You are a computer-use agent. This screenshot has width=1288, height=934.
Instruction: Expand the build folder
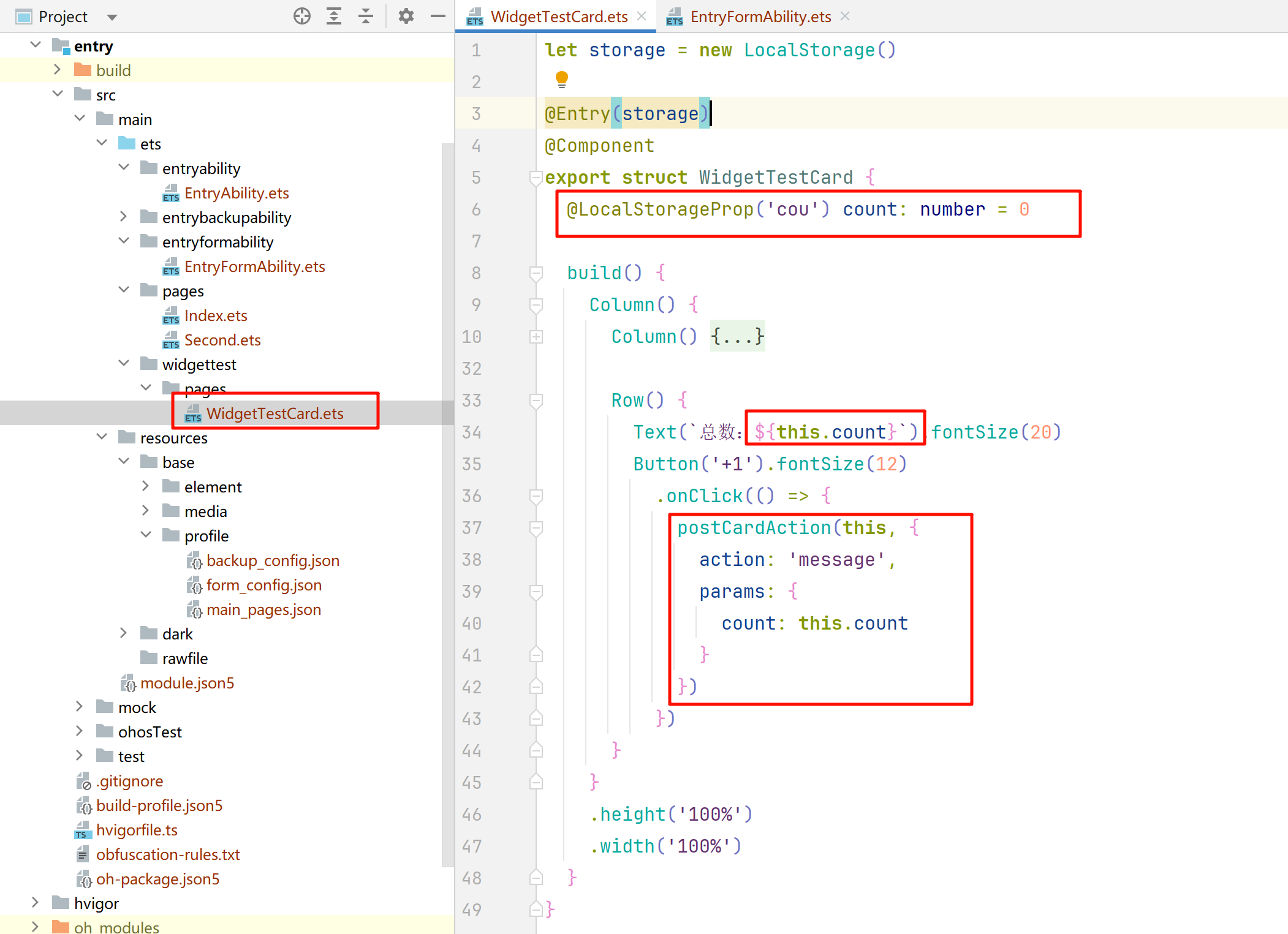tap(57, 70)
